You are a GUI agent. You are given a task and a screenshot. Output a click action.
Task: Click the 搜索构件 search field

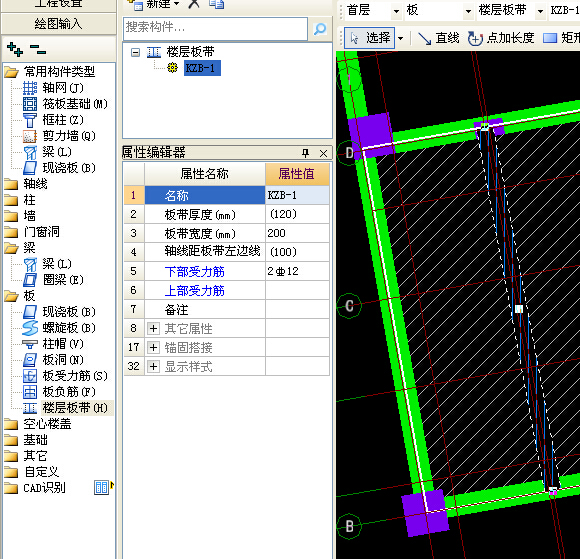point(215,28)
